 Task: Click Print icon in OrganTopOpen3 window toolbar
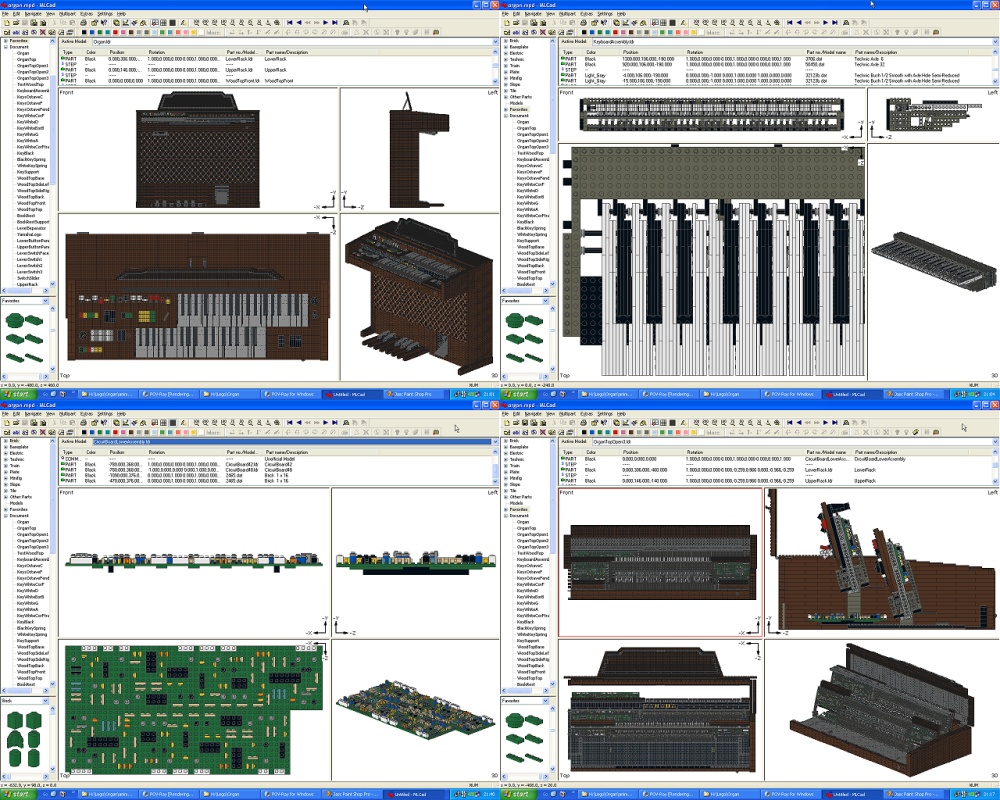[x=584, y=422]
